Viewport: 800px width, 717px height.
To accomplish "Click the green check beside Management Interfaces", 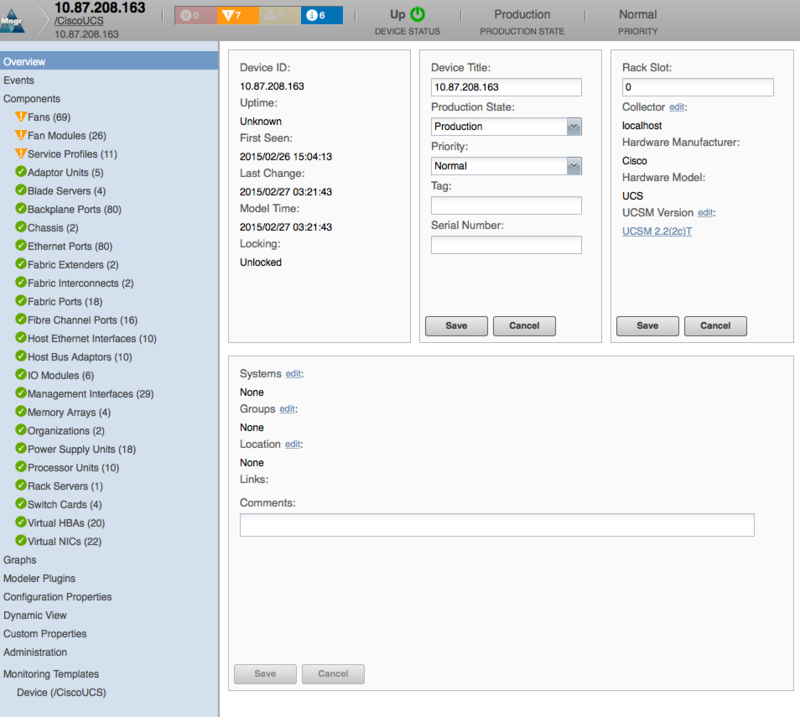I will [x=21, y=393].
